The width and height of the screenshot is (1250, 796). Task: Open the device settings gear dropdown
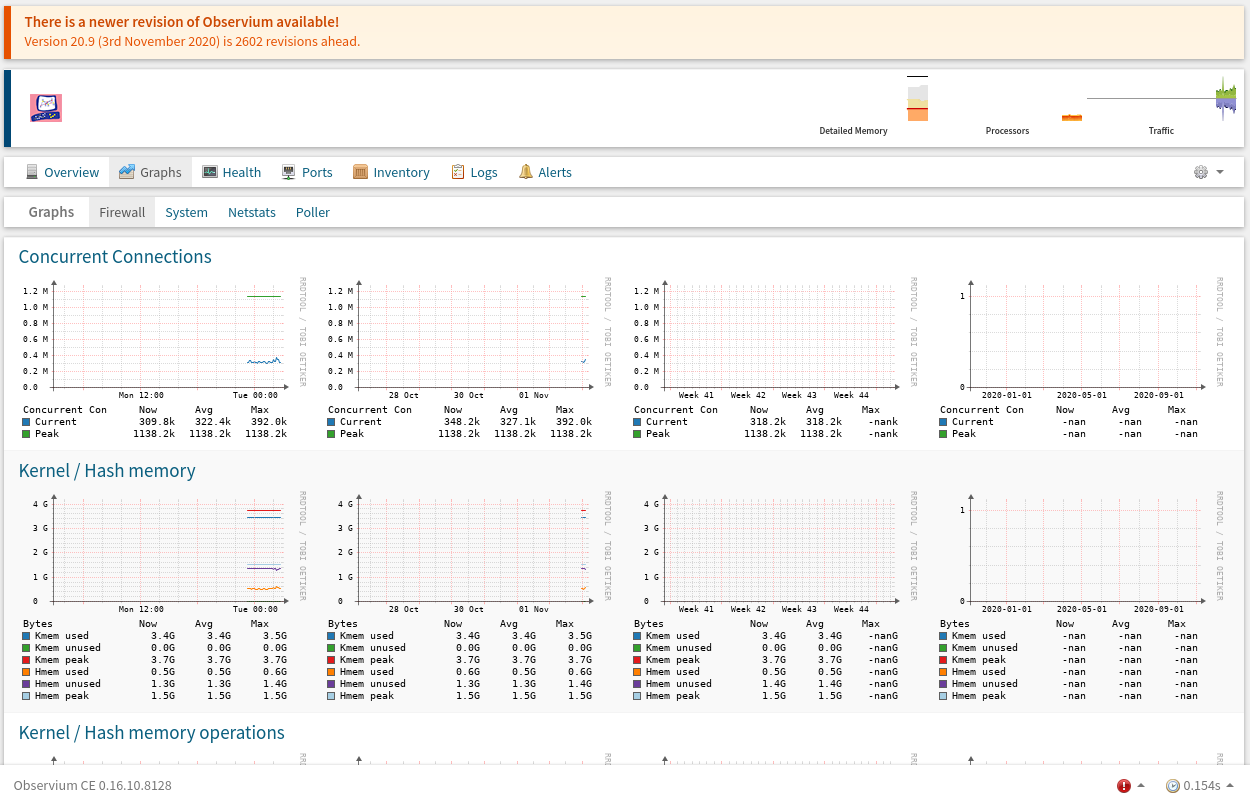click(1208, 172)
